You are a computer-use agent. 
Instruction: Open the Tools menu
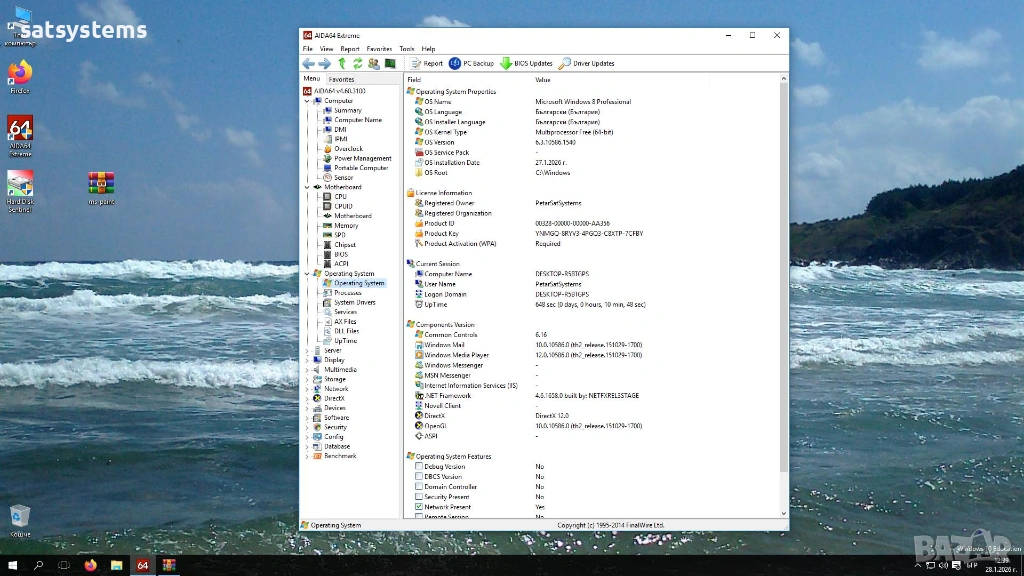point(406,48)
